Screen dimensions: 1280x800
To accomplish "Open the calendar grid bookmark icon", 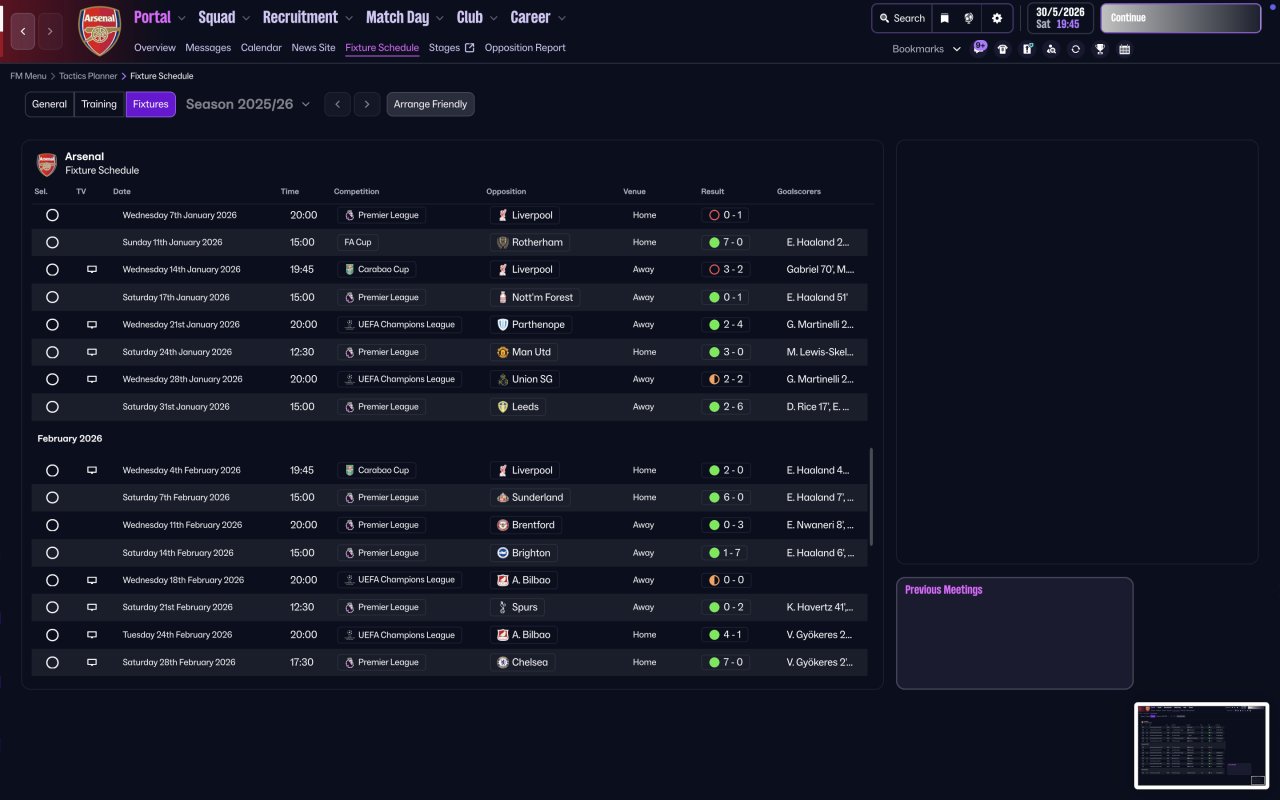I will (x=1124, y=49).
